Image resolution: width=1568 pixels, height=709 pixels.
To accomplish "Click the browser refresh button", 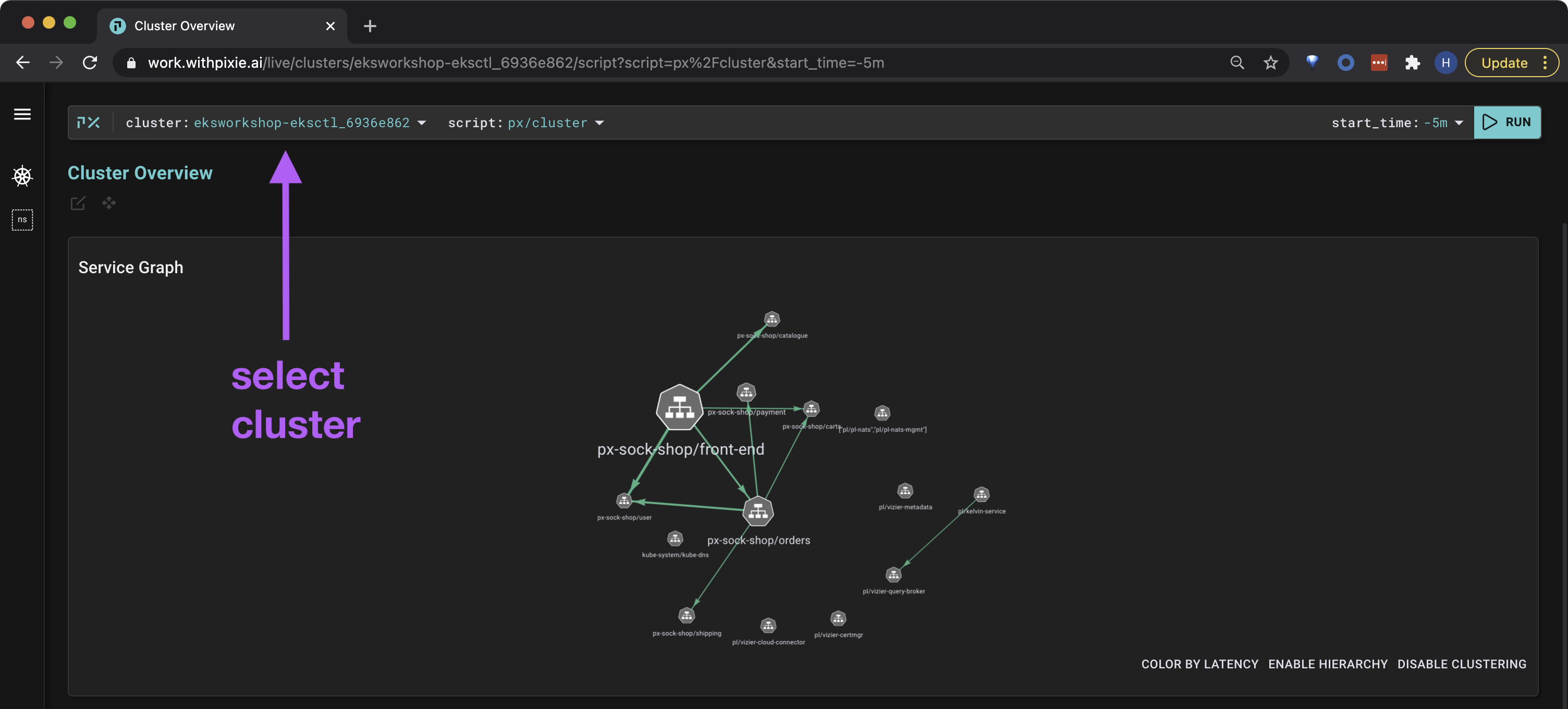I will [x=91, y=63].
